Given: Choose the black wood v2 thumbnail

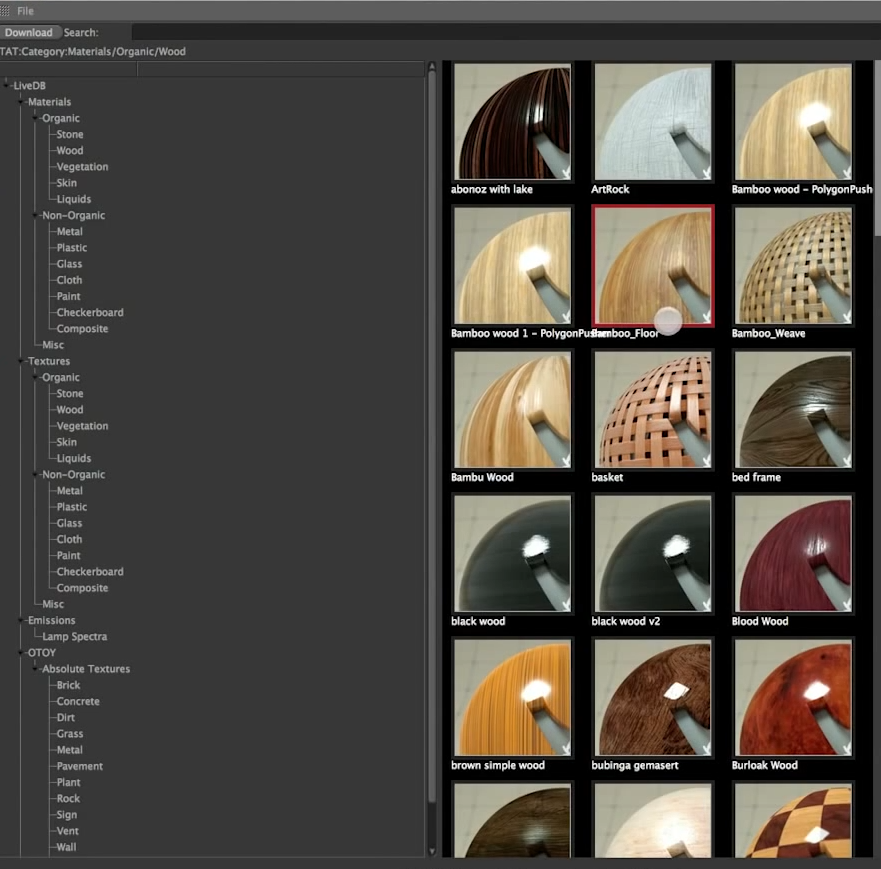Looking at the screenshot, I should (x=653, y=553).
